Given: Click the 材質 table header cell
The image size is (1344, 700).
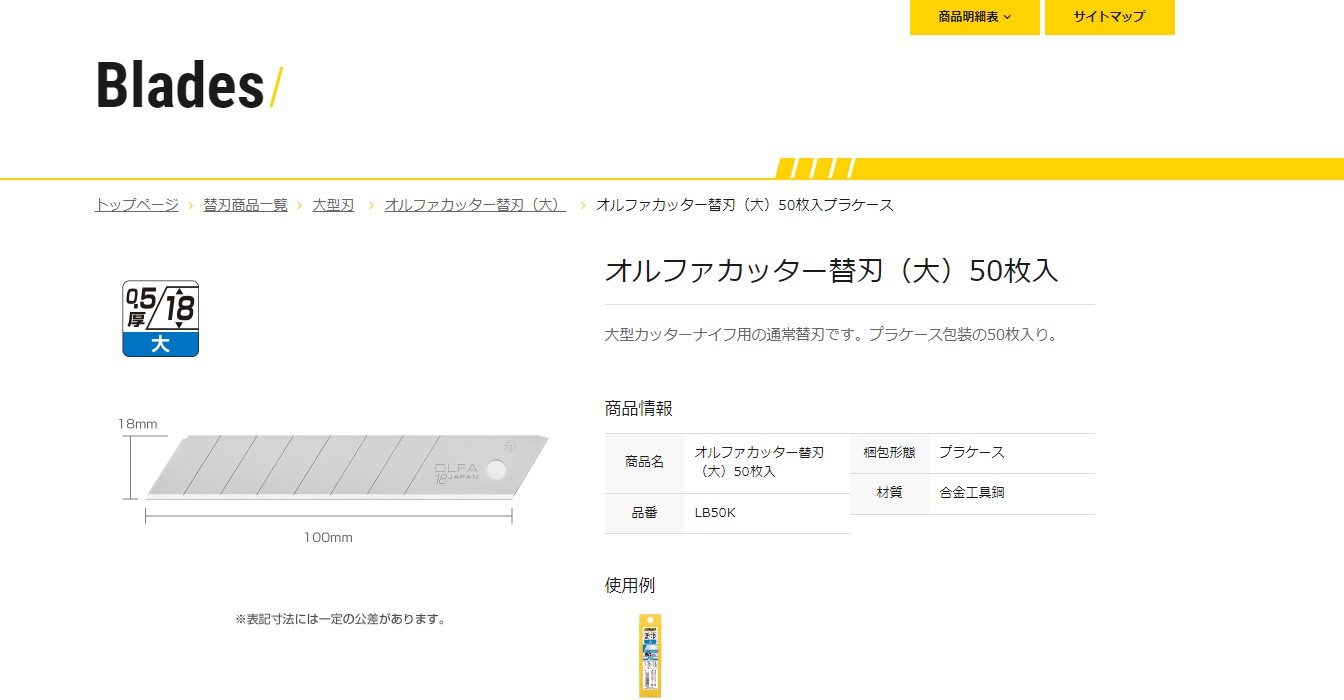Looking at the screenshot, I should [890, 493].
